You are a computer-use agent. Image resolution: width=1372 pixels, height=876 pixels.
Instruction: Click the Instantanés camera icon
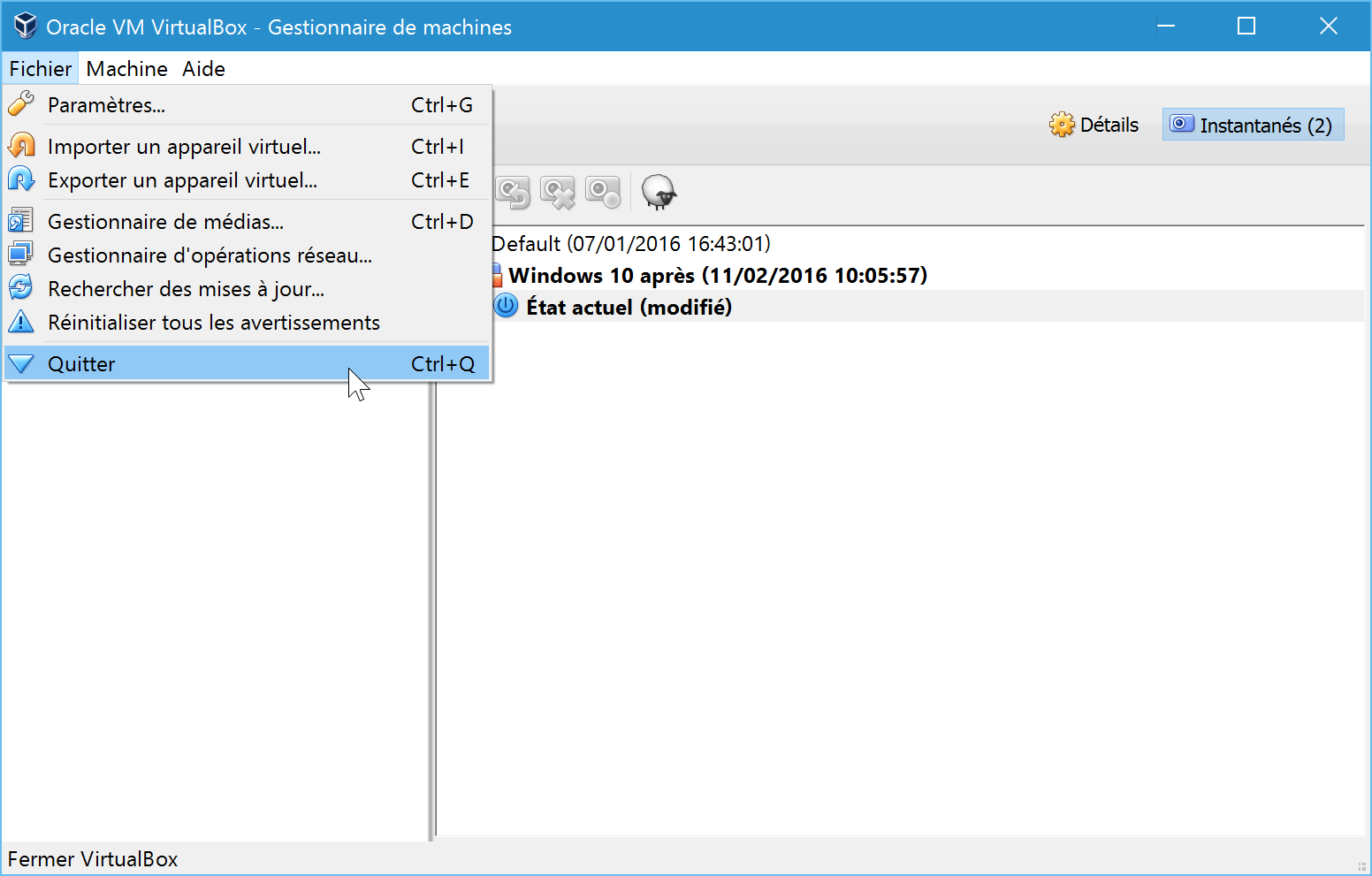[x=1182, y=124]
